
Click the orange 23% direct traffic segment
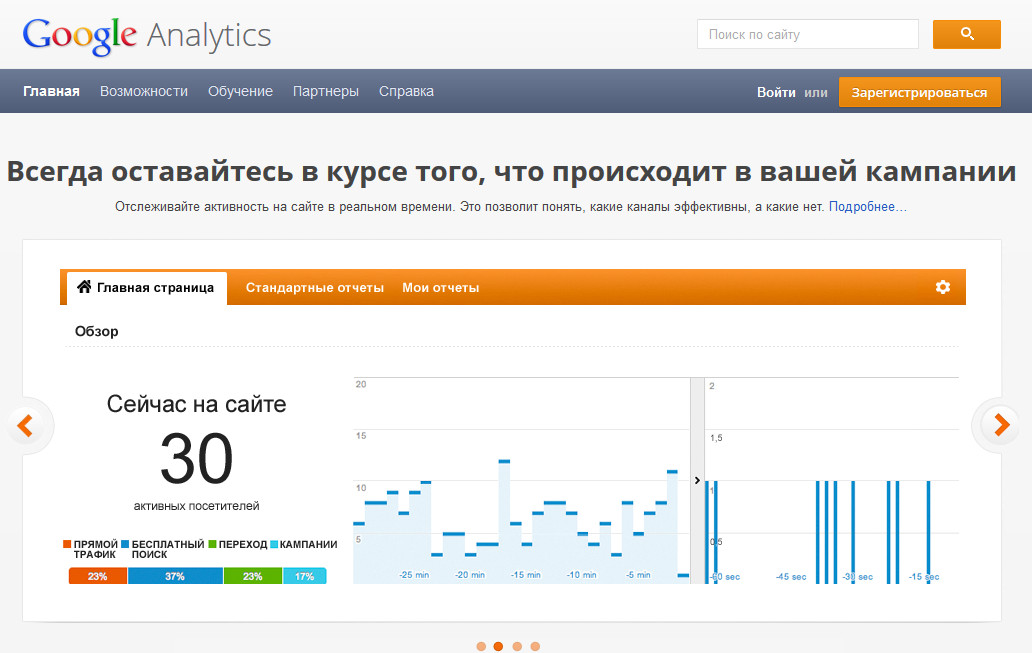[x=98, y=576]
